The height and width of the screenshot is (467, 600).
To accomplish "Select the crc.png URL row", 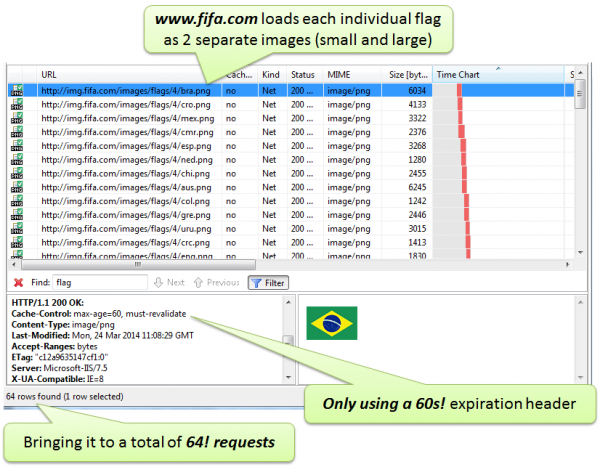I will 126,242.
